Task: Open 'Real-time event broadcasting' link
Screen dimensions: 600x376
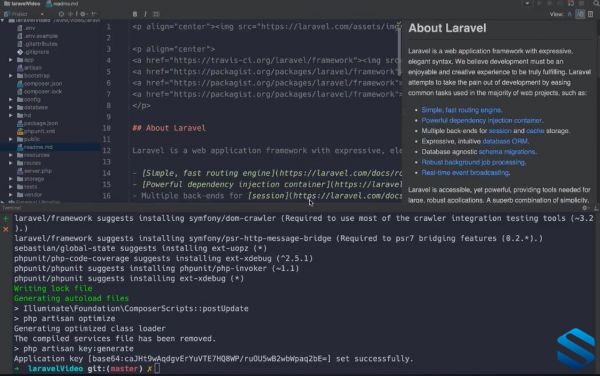Action: coord(465,173)
